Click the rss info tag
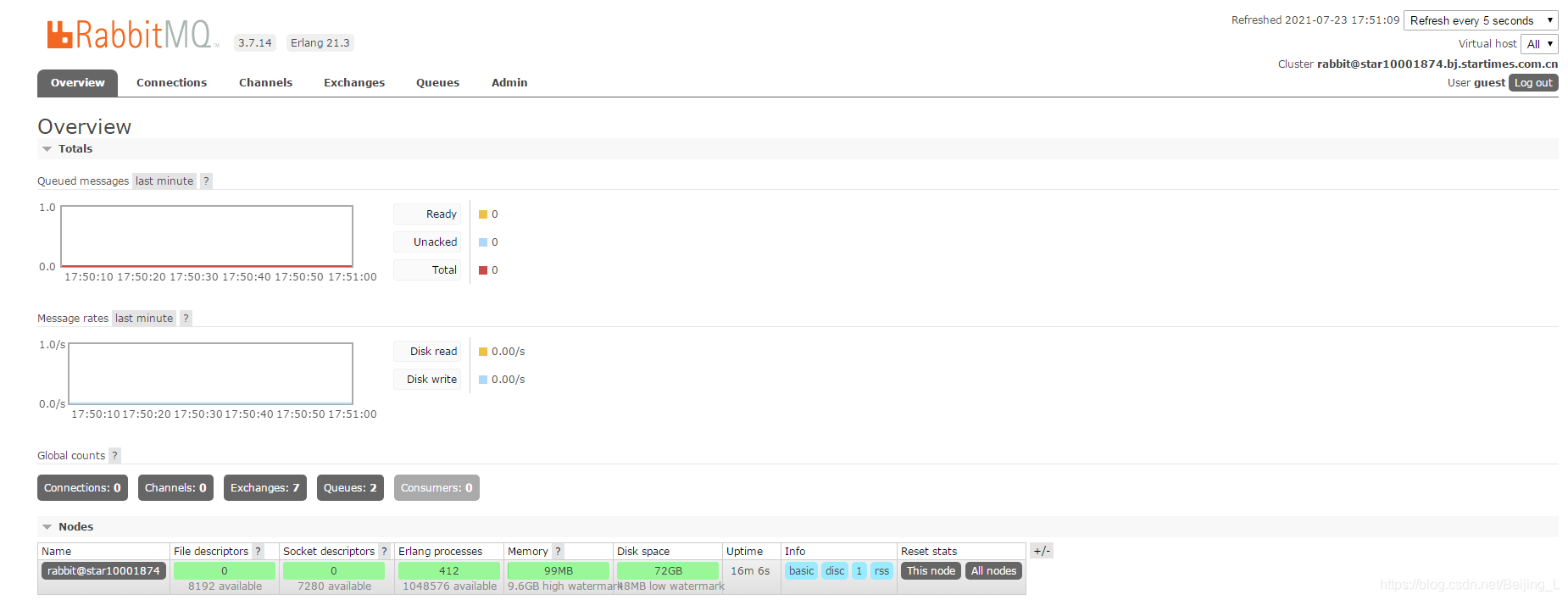Screen dimensions: 1568x600 881,570
